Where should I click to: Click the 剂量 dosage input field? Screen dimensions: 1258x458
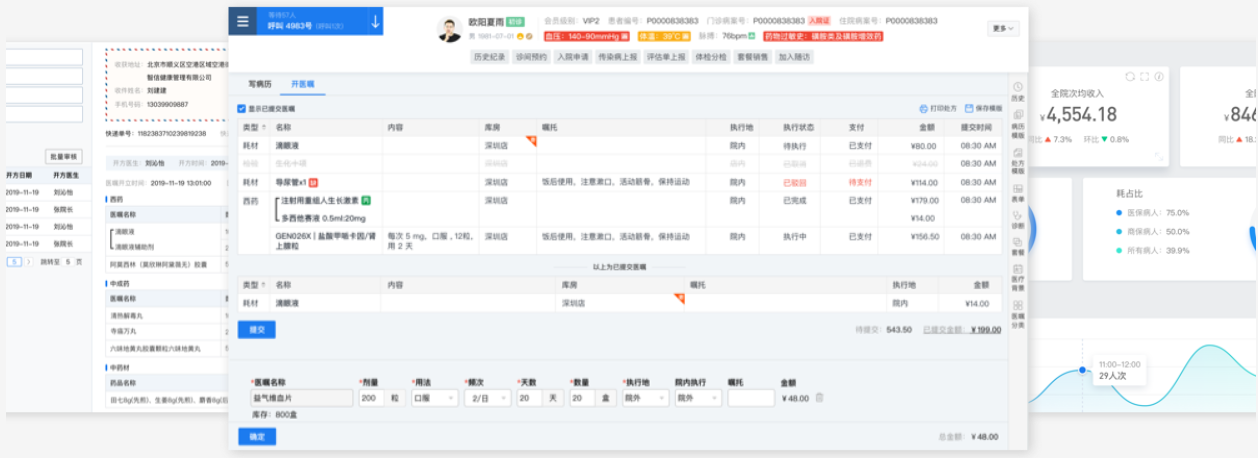(372, 398)
